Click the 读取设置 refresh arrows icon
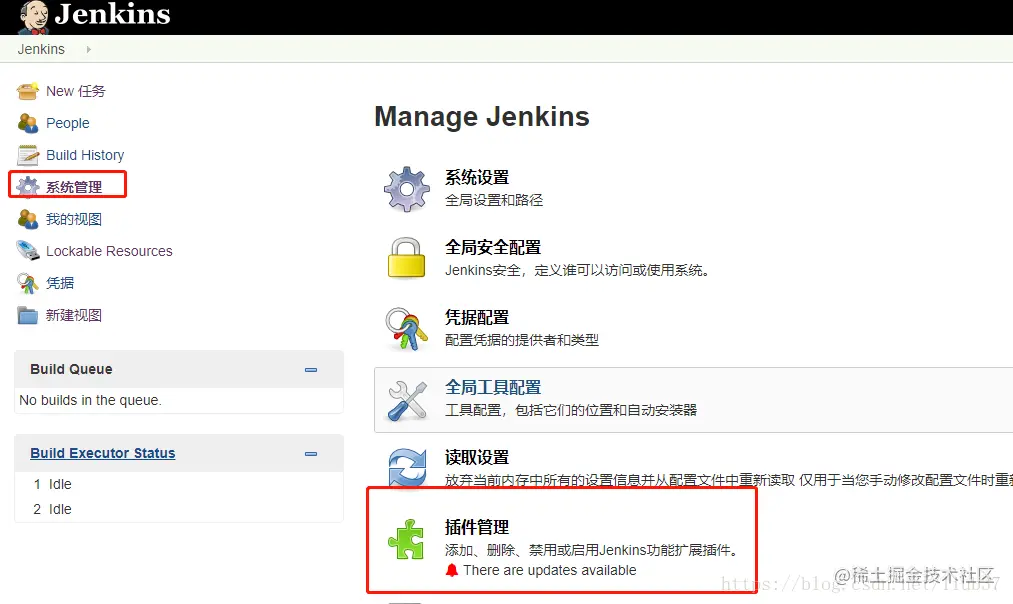Screen dimensions: 1013x604 point(407,468)
